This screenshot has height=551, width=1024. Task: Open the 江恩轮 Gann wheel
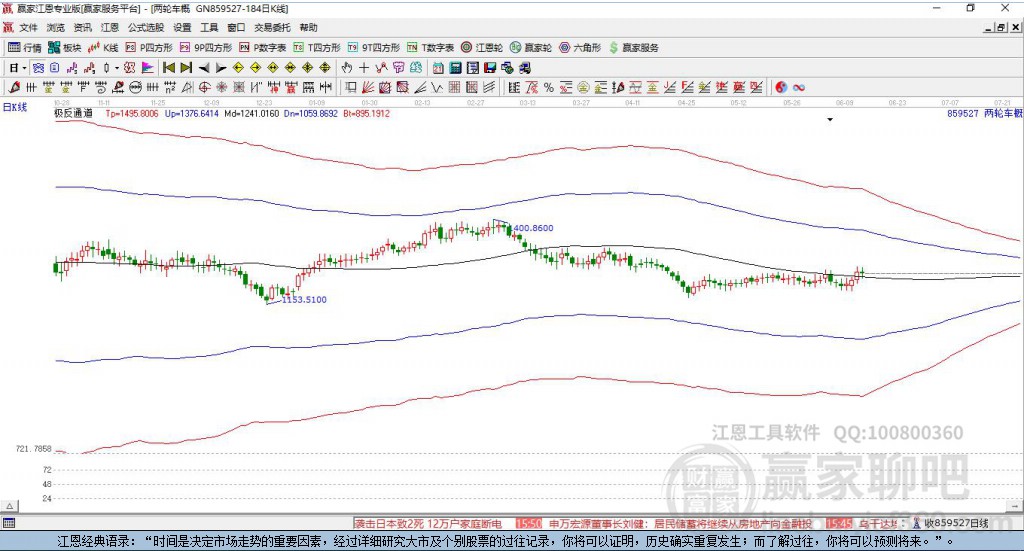(482, 48)
